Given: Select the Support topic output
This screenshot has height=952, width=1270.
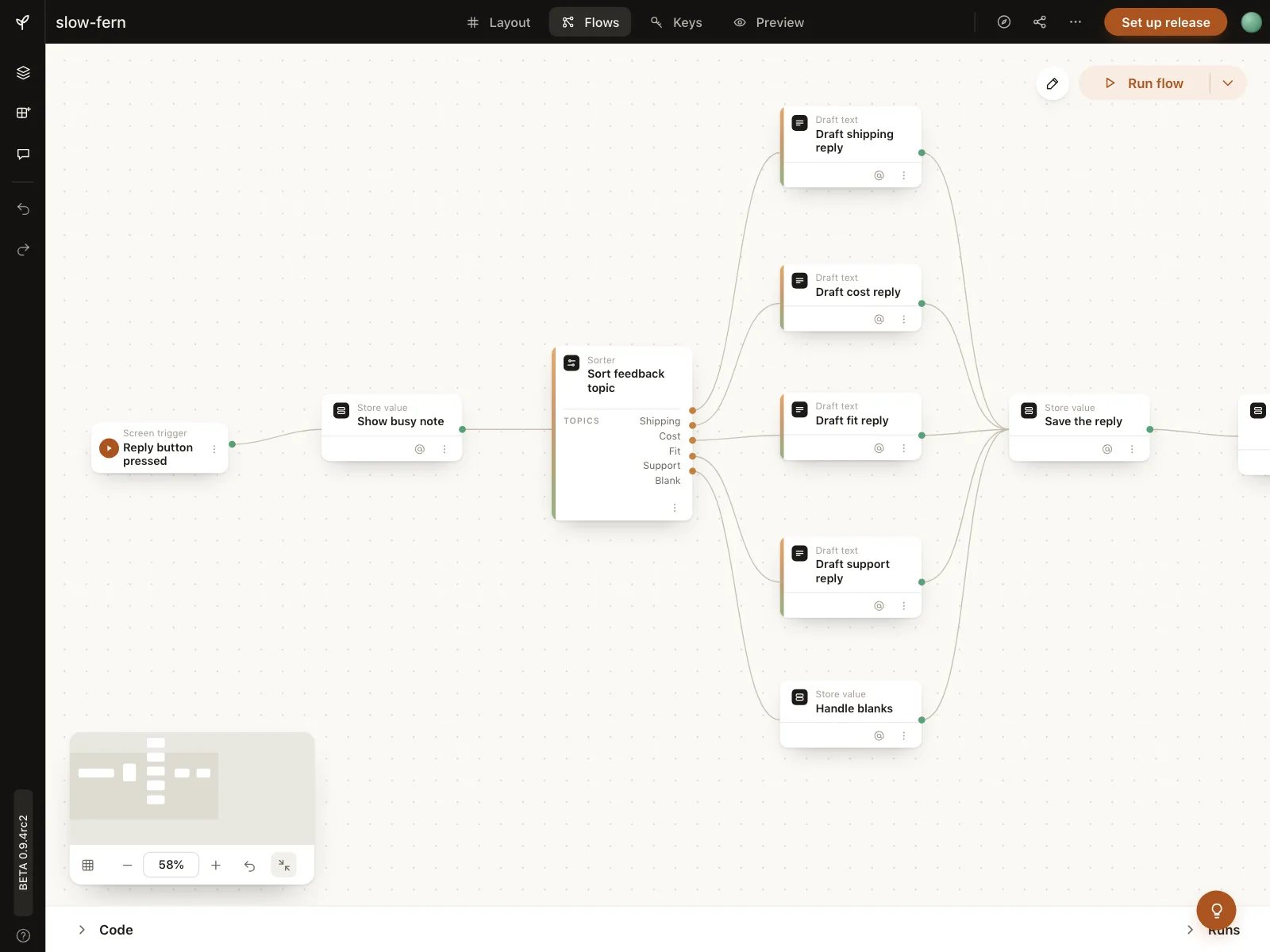Looking at the screenshot, I should tap(661, 466).
